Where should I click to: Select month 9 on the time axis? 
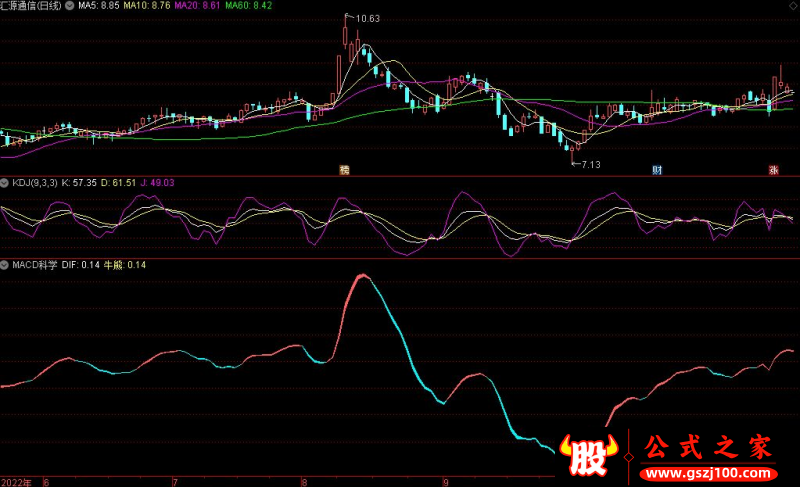[444, 481]
